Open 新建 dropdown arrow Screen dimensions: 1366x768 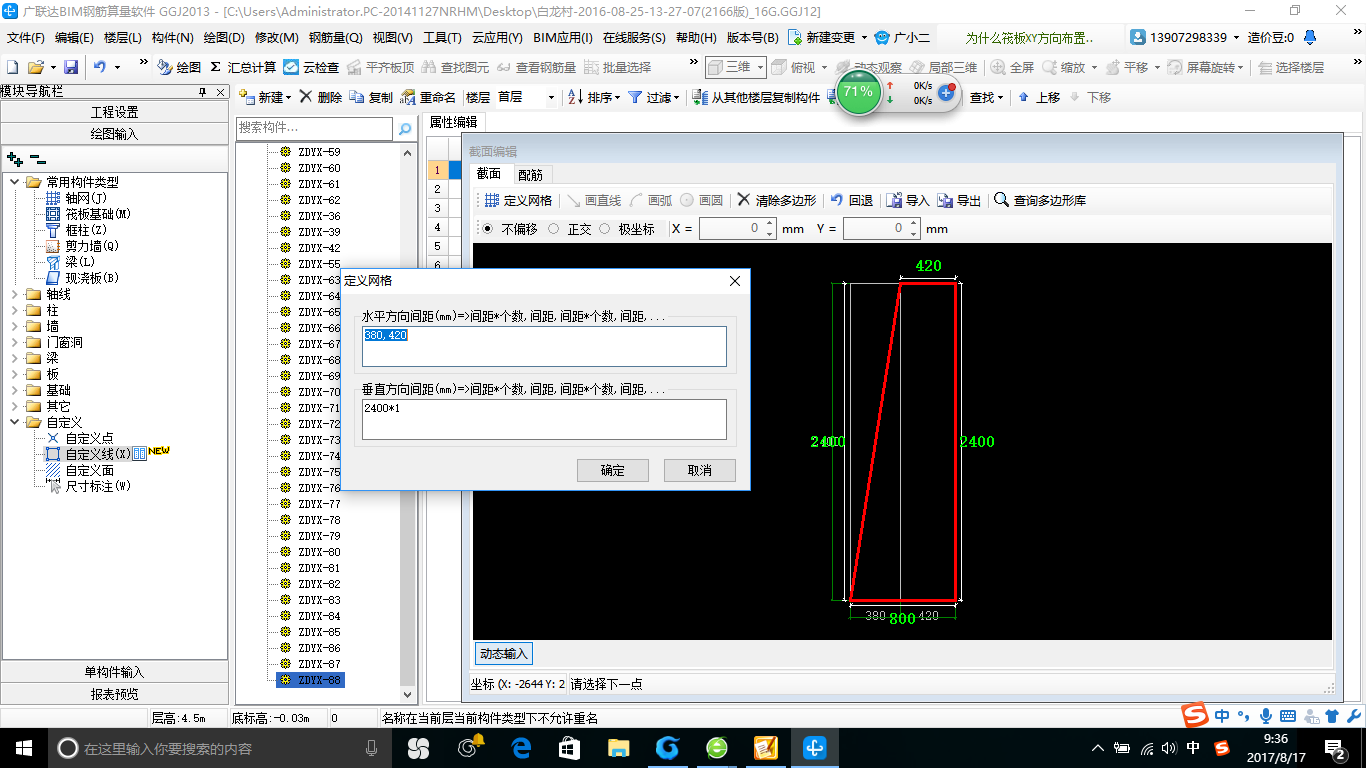click(x=288, y=98)
